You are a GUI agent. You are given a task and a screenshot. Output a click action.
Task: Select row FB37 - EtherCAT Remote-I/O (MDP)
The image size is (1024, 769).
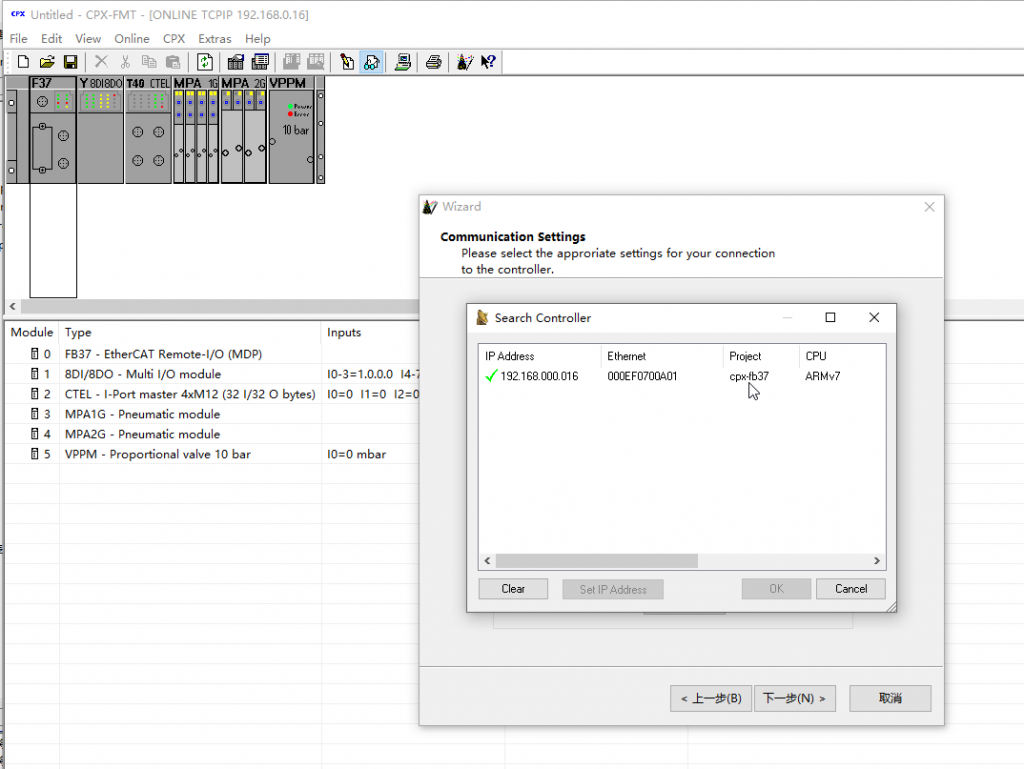tap(163, 354)
